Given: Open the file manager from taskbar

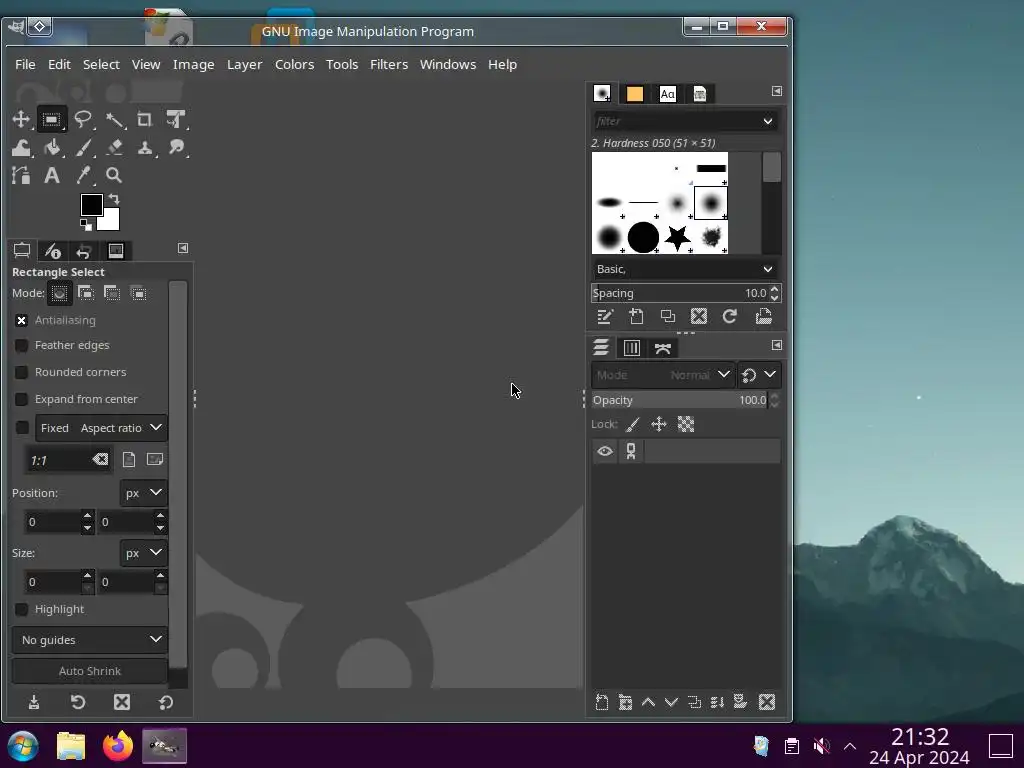Looking at the screenshot, I should tap(71, 746).
